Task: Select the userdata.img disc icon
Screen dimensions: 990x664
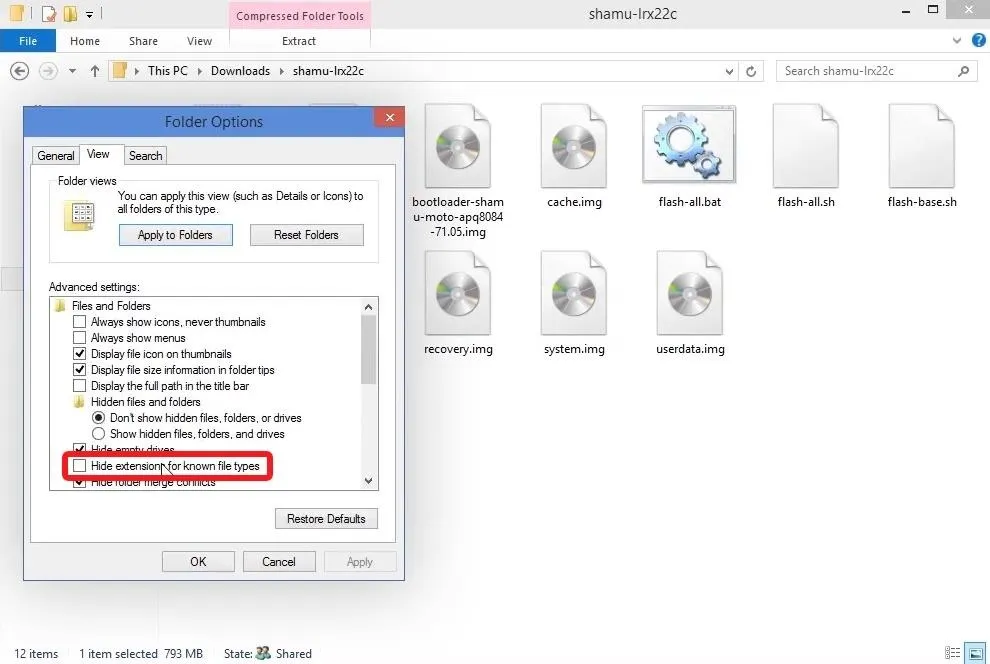Action: pyautogui.click(x=689, y=293)
